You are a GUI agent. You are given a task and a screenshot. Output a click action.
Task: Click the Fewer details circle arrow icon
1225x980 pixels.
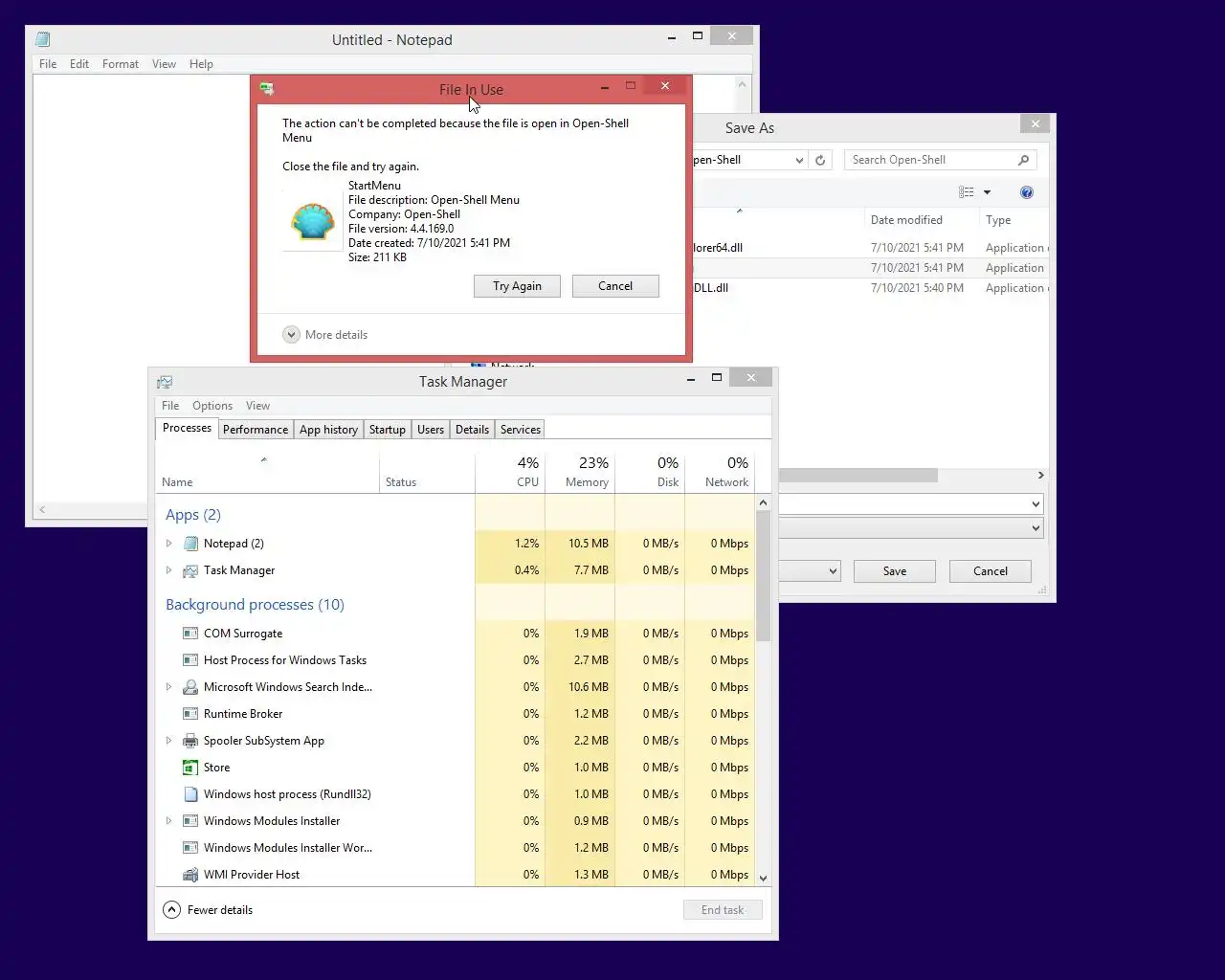point(171,909)
